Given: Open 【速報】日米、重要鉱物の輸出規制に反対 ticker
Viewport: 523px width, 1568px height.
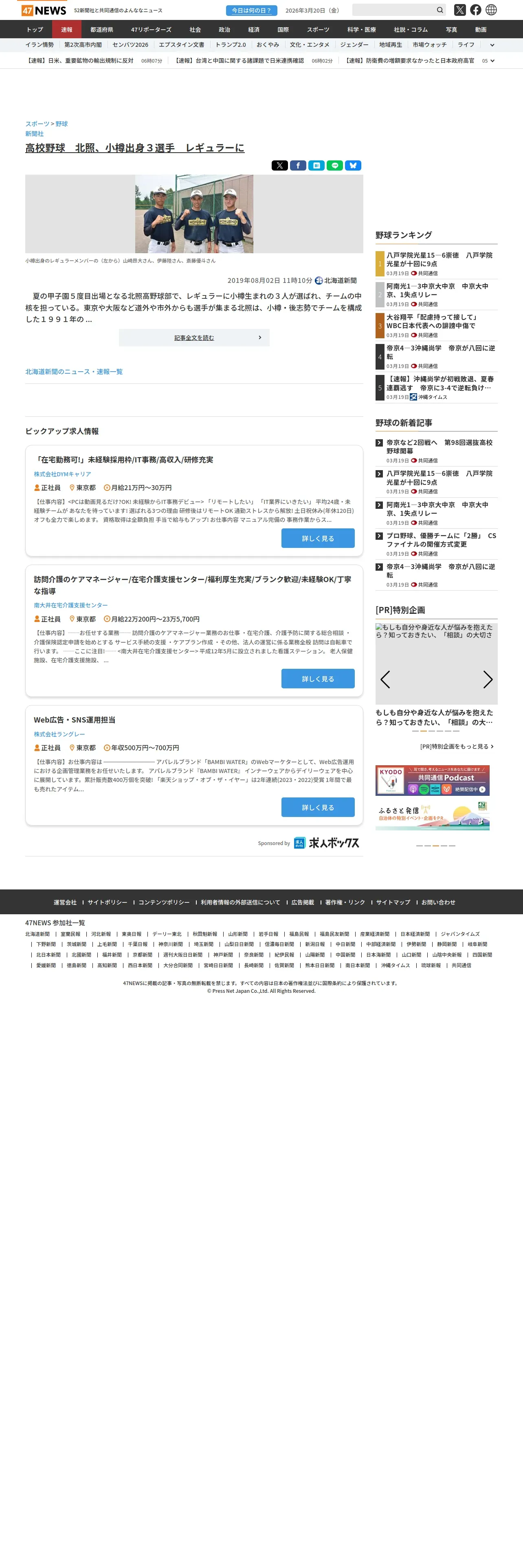Looking at the screenshot, I should [x=79, y=61].
